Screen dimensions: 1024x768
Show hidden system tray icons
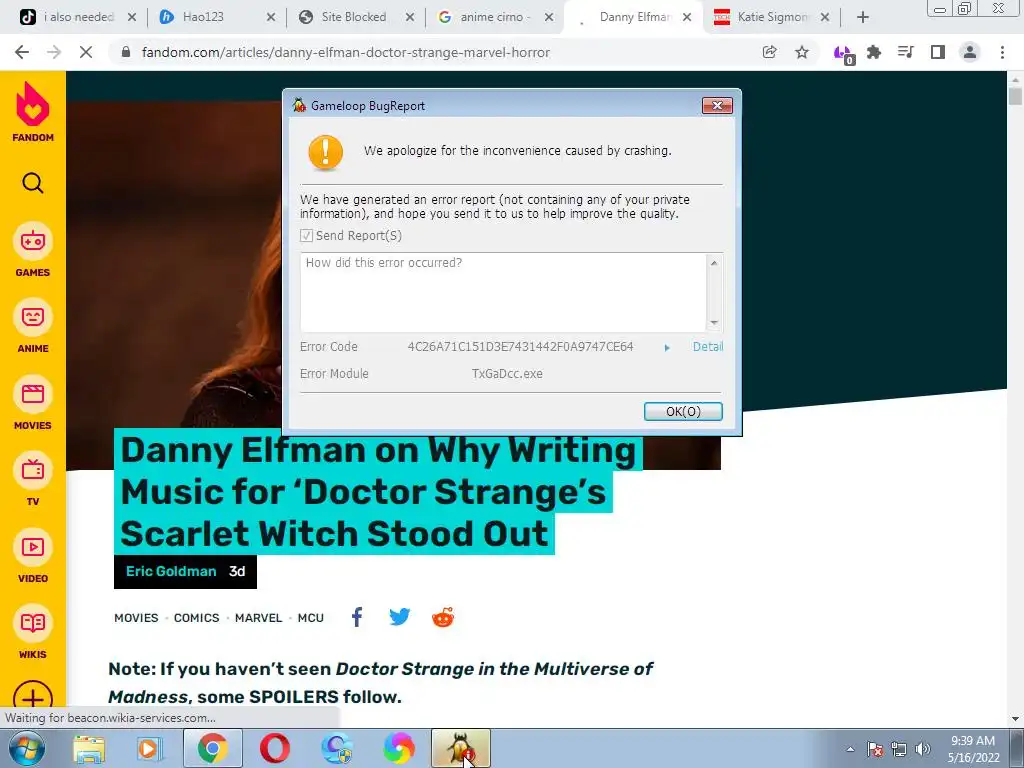(850, 749)
